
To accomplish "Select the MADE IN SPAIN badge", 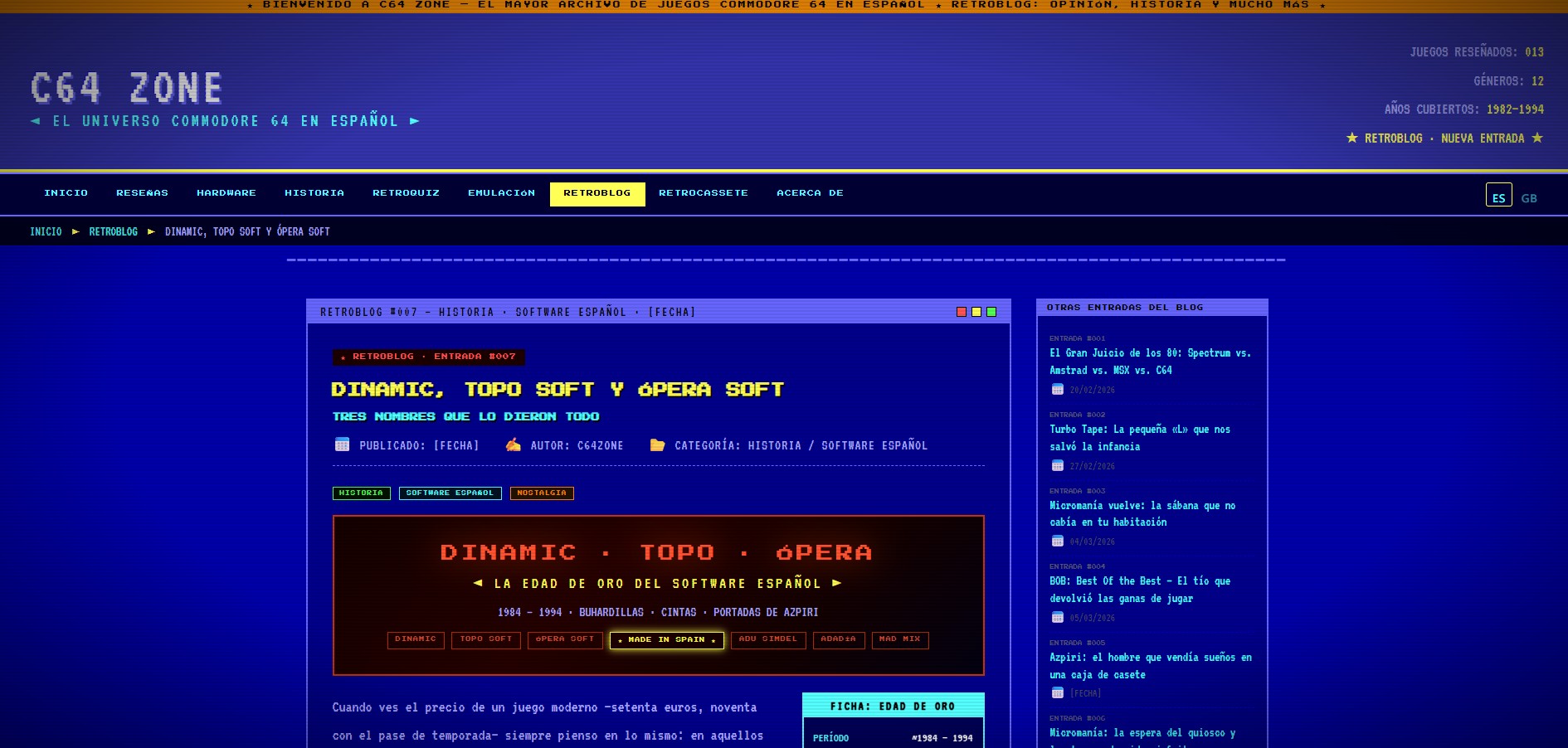I will 666,639.
